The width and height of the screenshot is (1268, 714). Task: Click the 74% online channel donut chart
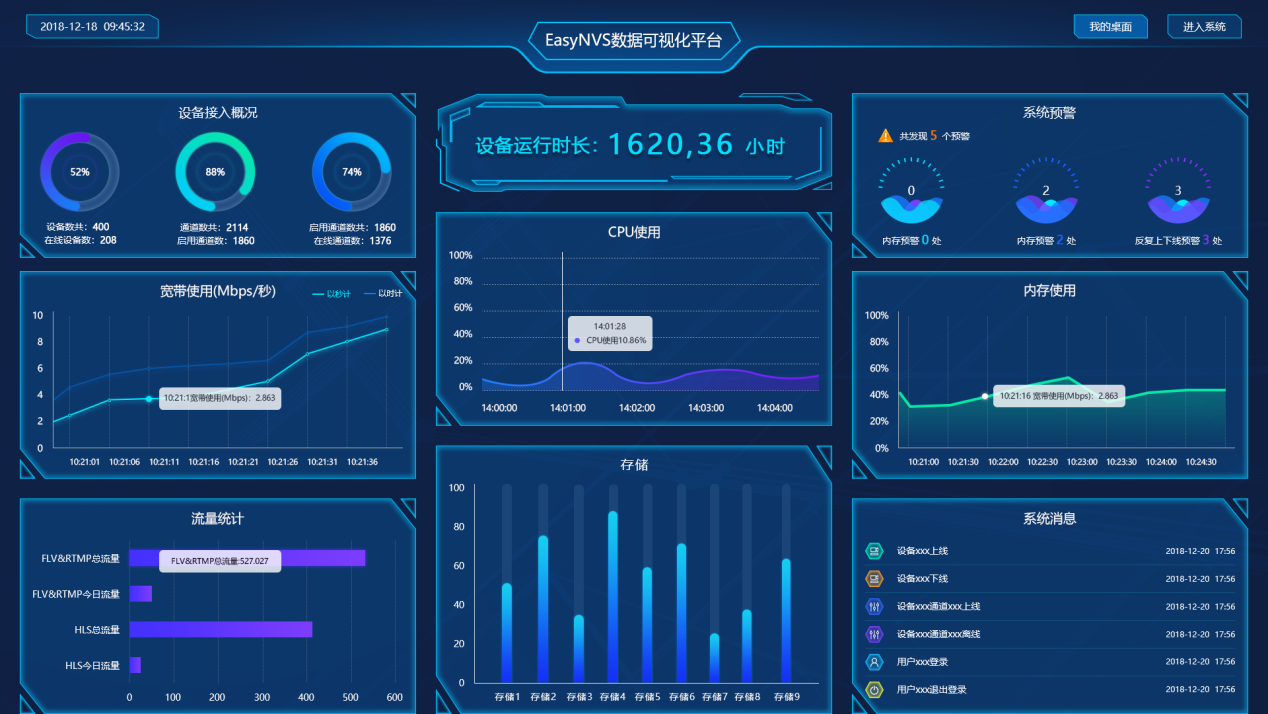(351, 172)
